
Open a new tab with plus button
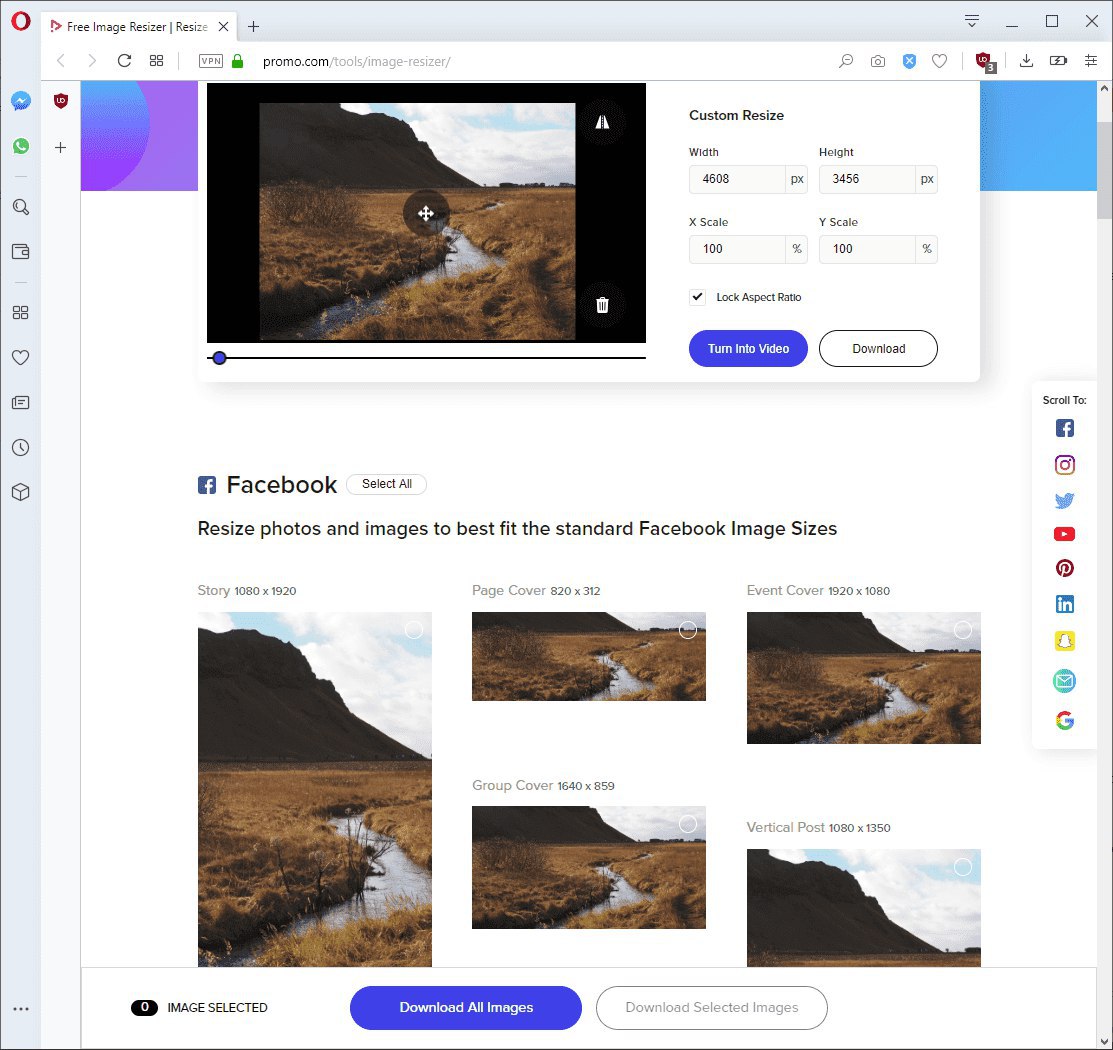click(x=253, y=27)
